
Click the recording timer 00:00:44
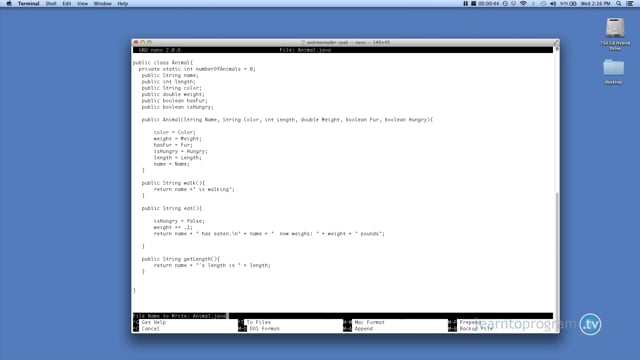coord(489,4)
